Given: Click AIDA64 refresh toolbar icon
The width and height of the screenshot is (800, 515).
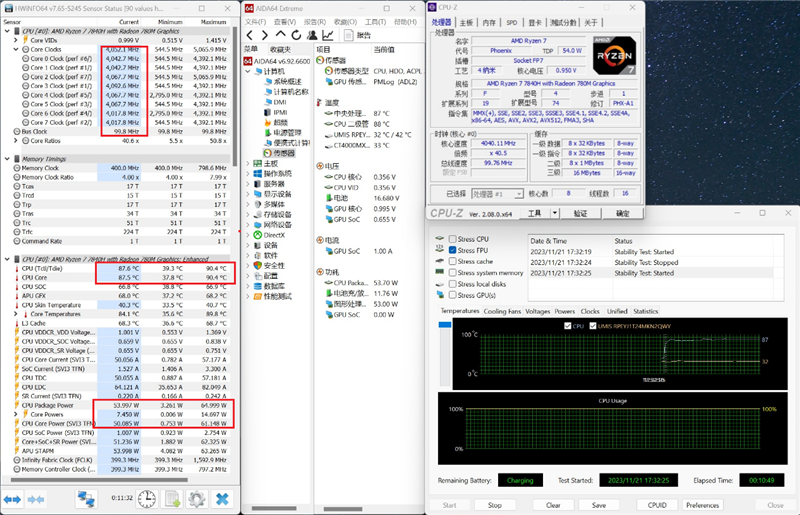Looking at the screenshot, I should pyautogui.click(x=296, y=35).
